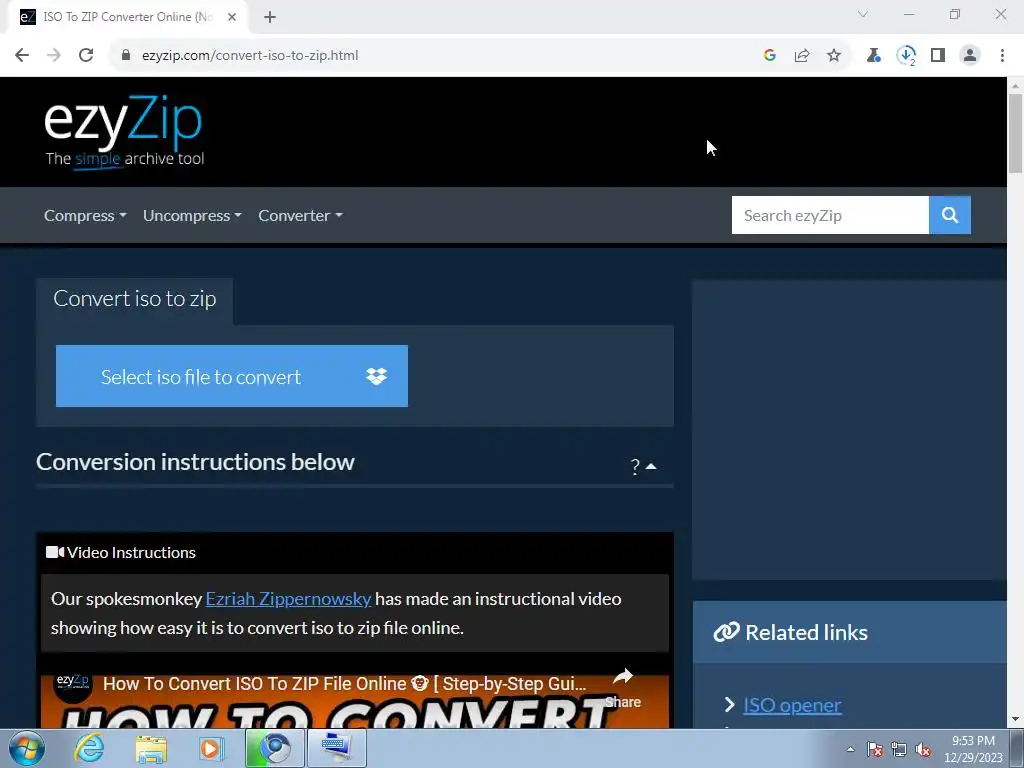This screenshot has width=1024, height=768.
Task: Click the Action Center flag icon
Action: pos(875,749)
